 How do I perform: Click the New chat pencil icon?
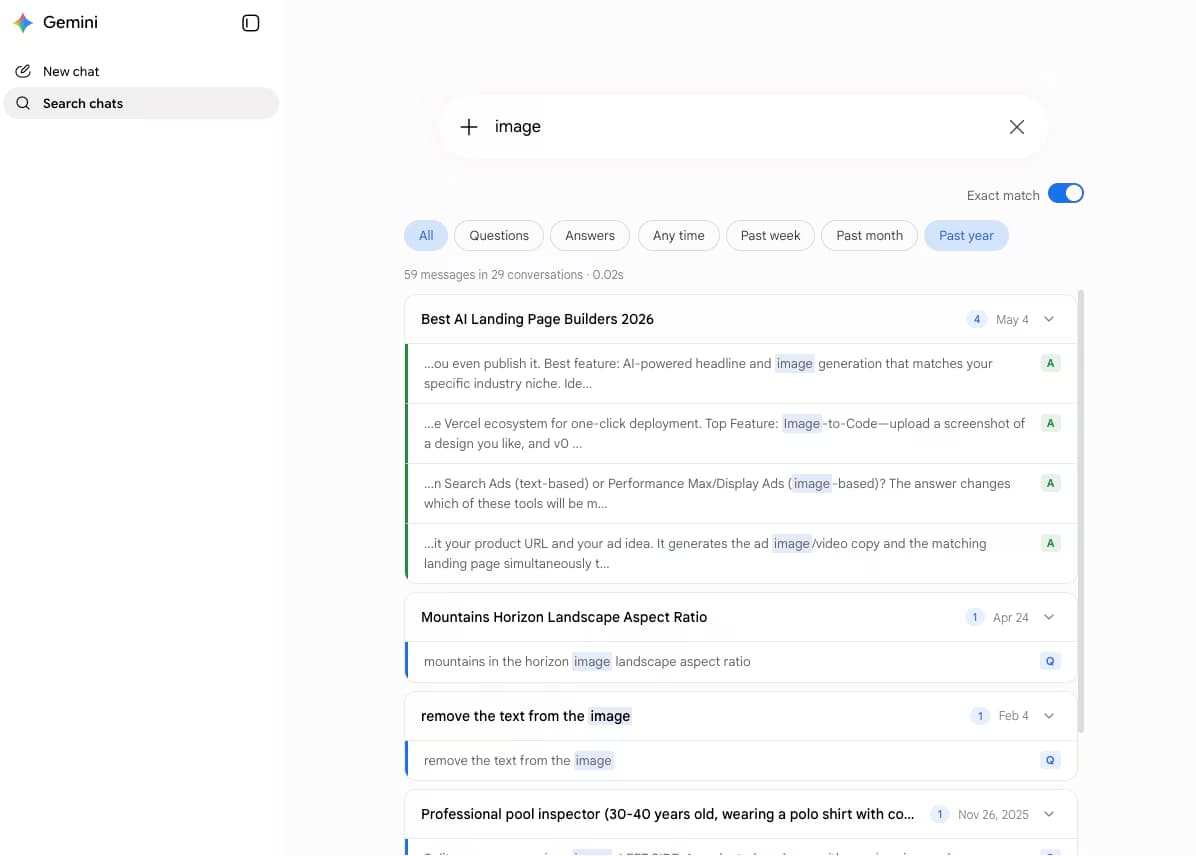pyautogui.click(x=23, y=71)
